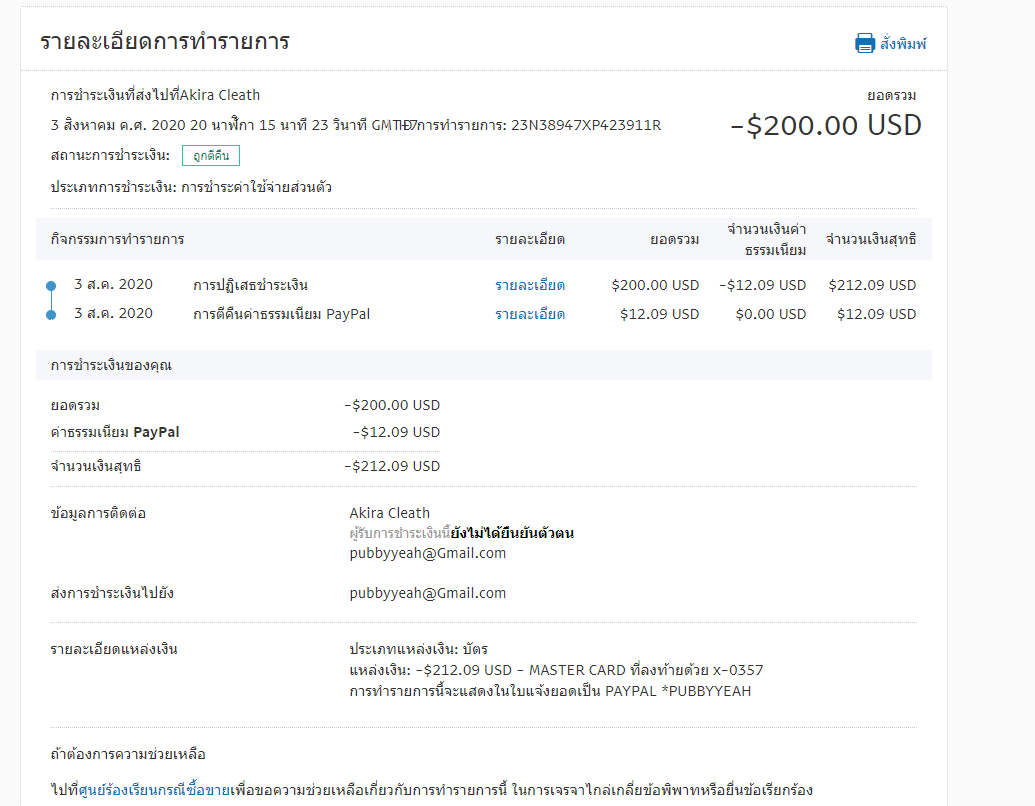Click the bottom timeline dot for การตีคืนค่าธรรมเนียม
The width and height of the screenshot is (1035, 806).
pos(51,314)
